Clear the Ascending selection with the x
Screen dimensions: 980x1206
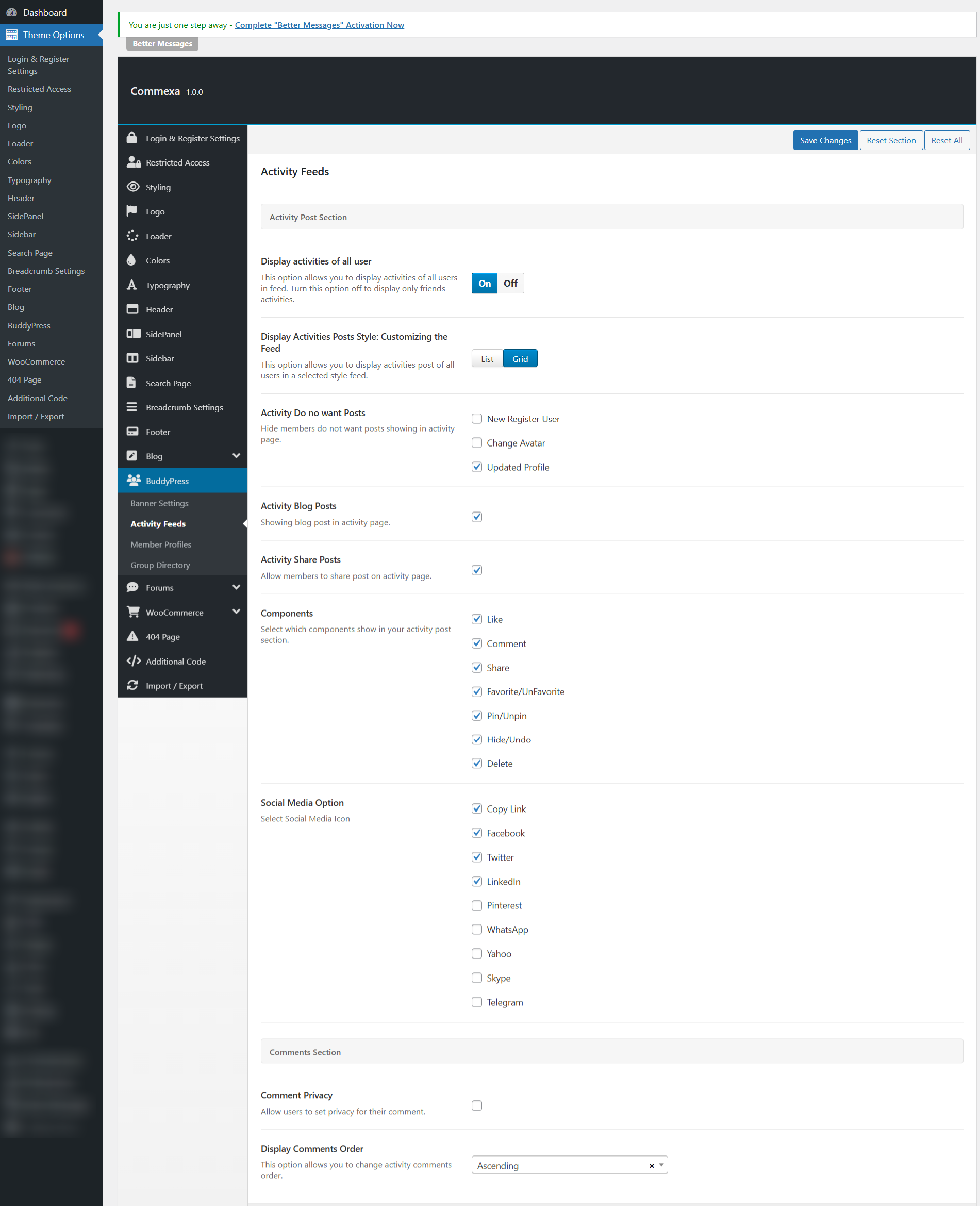(x=652, y=1165)
